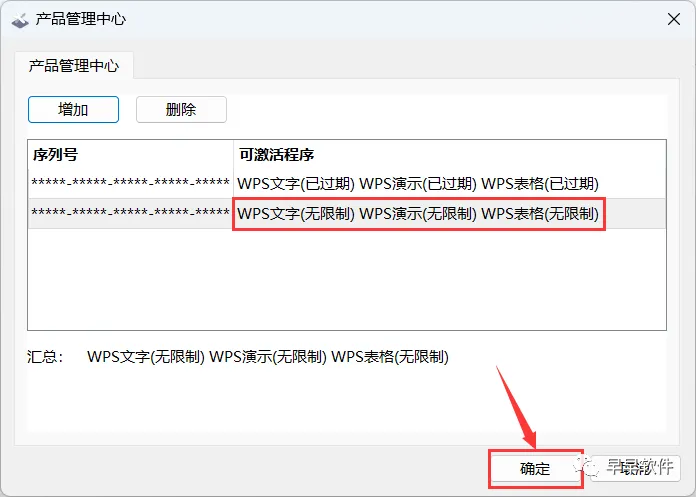Confirm with the 确定 button
Viewport: 696px width, 497px height.
coord(535,468)
